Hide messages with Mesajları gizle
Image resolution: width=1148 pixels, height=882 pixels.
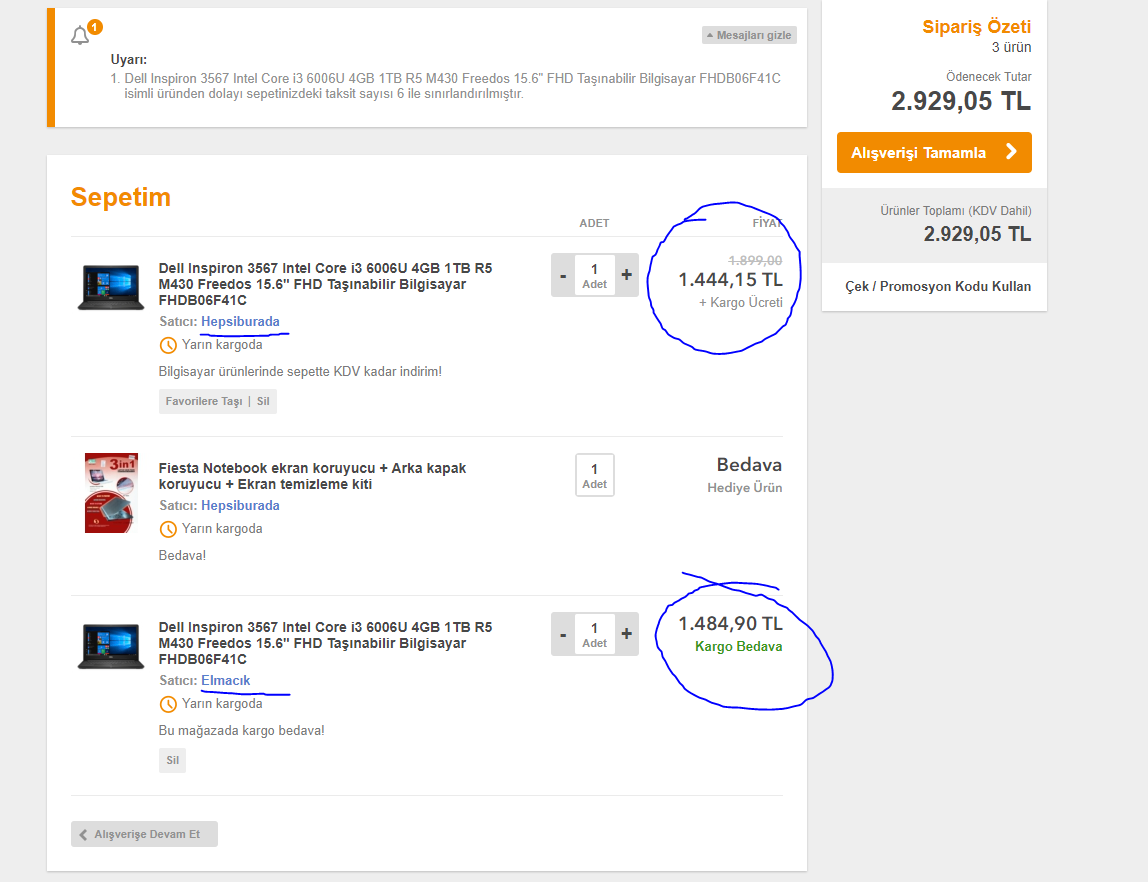pos(749,35)
